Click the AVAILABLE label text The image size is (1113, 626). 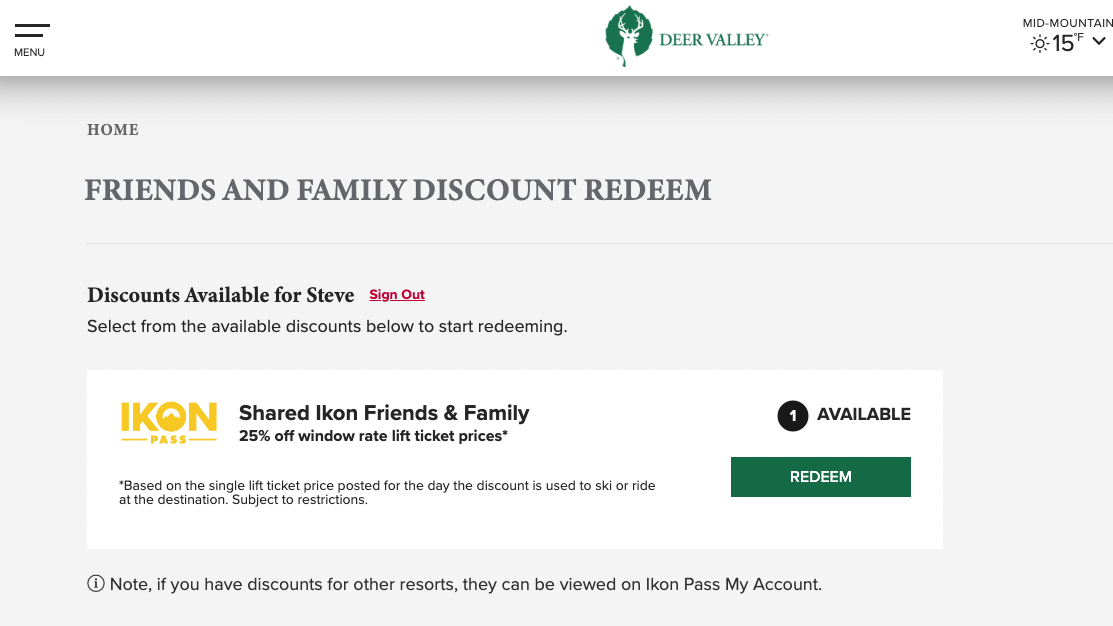pyautogui.click(x=864, y=414)
